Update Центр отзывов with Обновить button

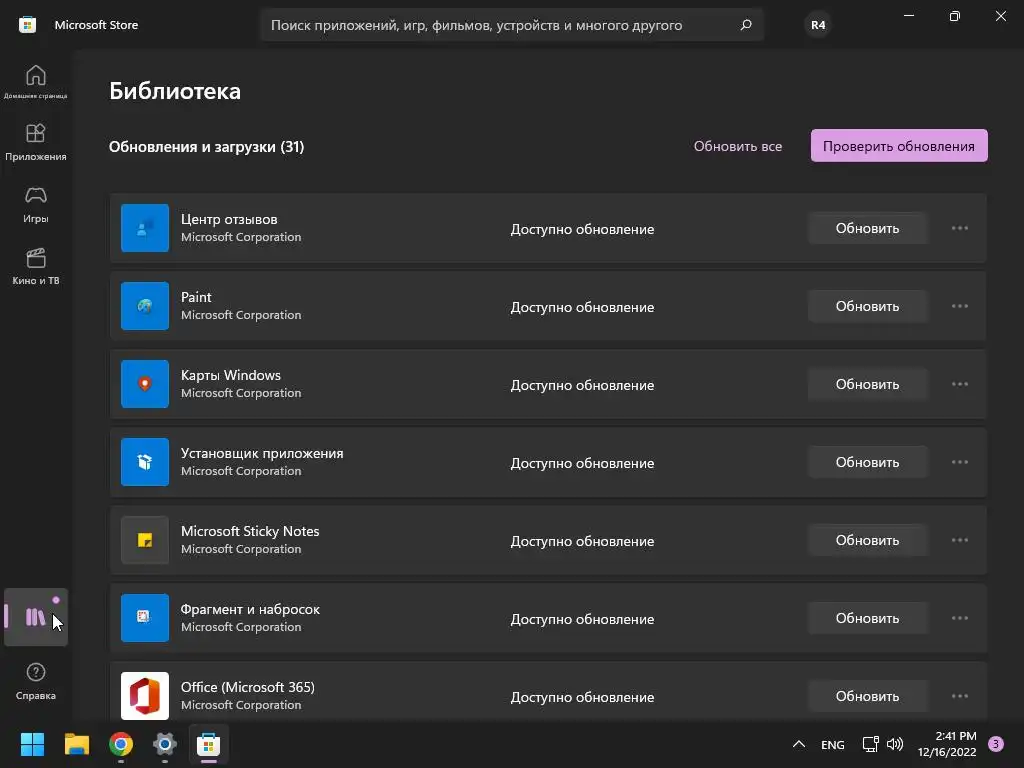click(x=867, y=228)
